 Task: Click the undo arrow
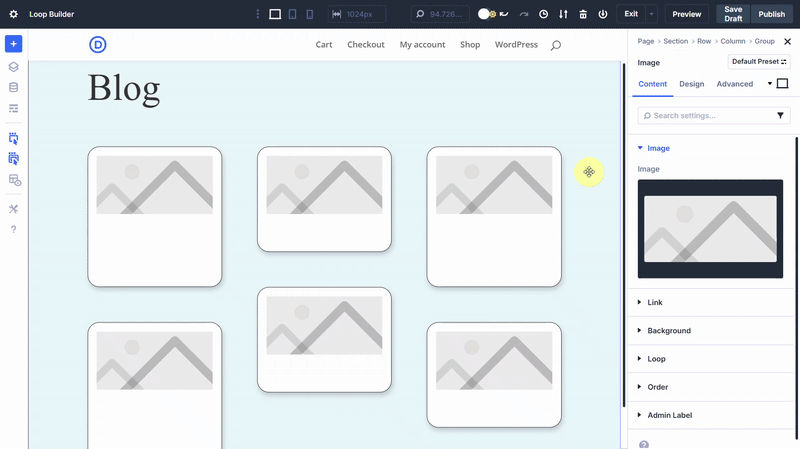tap(504, 14)
